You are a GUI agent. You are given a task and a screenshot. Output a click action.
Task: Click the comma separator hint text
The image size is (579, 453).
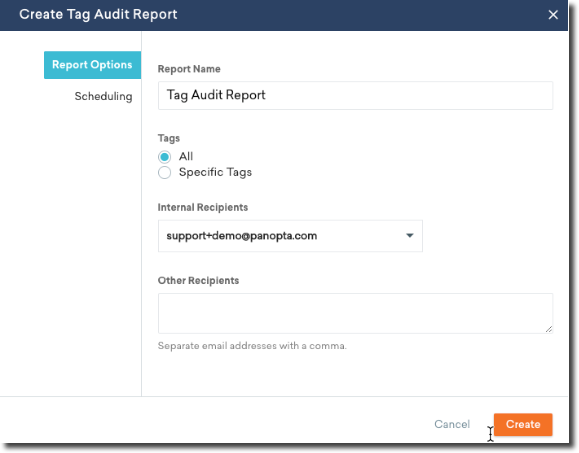[252, 346]
